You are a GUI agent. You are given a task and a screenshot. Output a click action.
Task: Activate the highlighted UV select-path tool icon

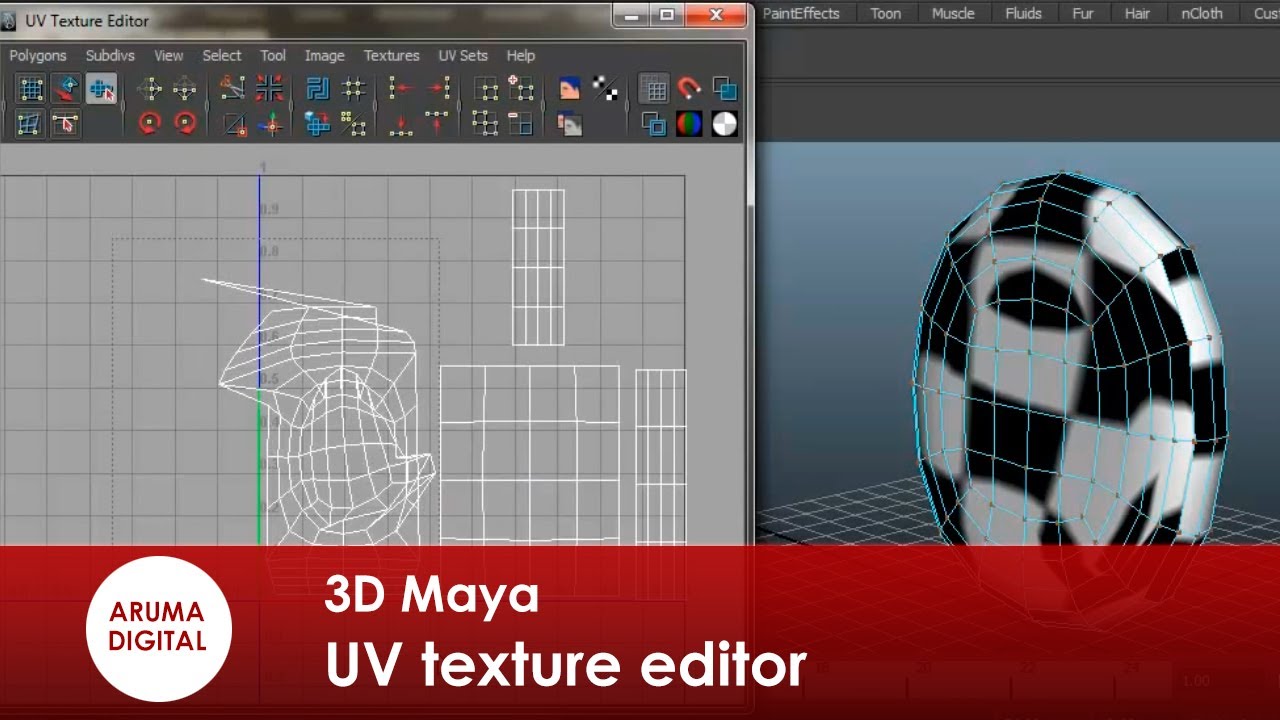tap(101, 89)
